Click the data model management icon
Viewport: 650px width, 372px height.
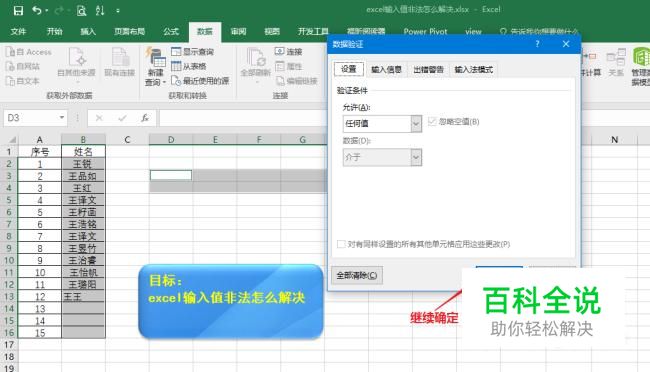641,66
